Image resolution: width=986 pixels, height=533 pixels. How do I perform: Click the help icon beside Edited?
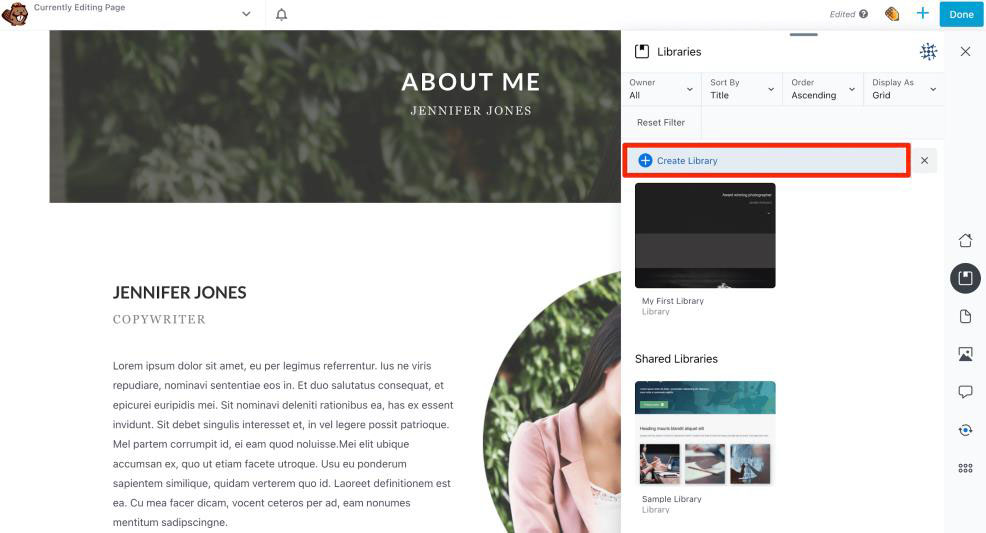[x=863, y=14]
